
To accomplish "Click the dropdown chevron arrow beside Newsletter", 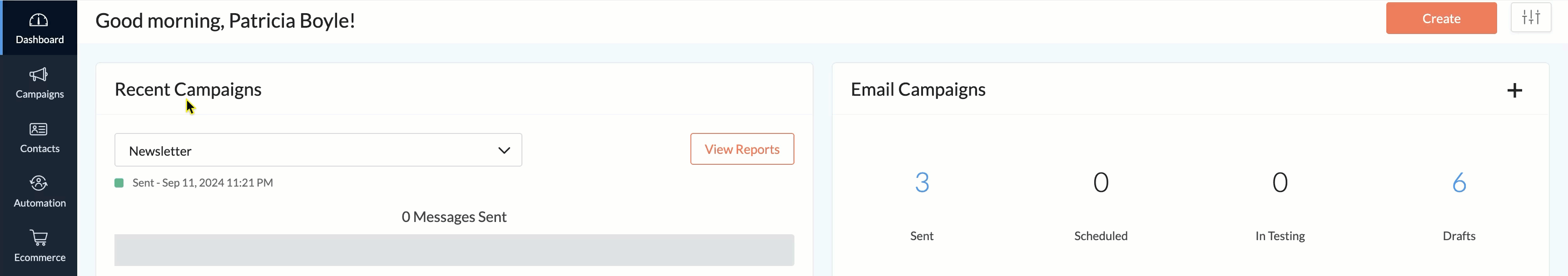I will coord(504,150).
